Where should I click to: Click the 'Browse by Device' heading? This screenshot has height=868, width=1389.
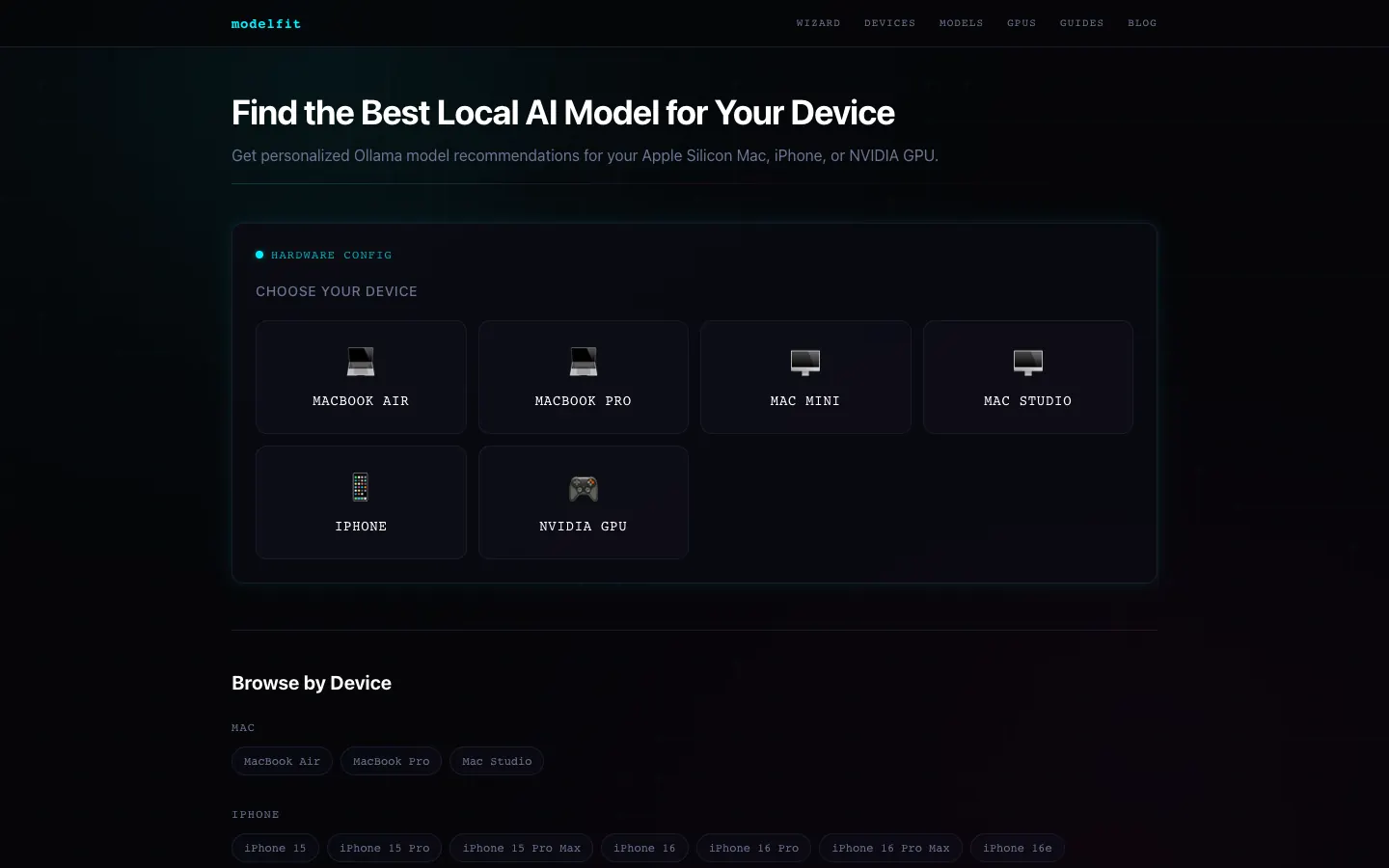point(312,683)
